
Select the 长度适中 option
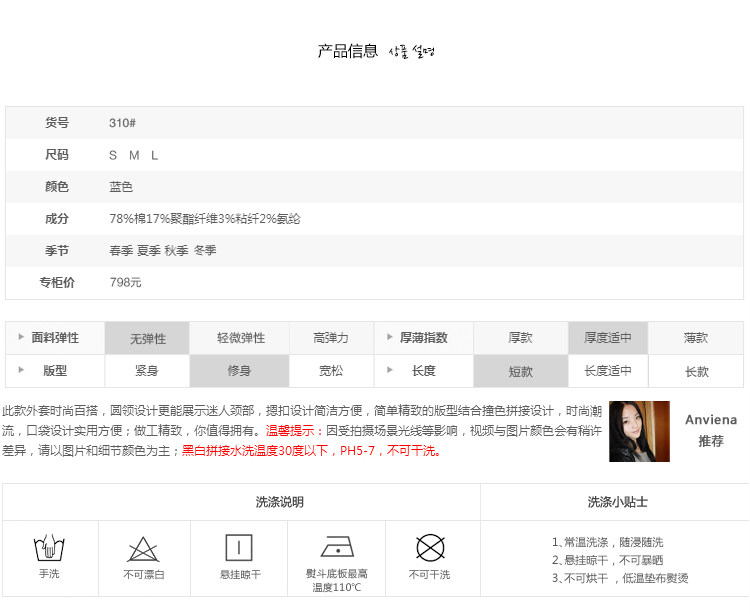[x=608, y=371]
